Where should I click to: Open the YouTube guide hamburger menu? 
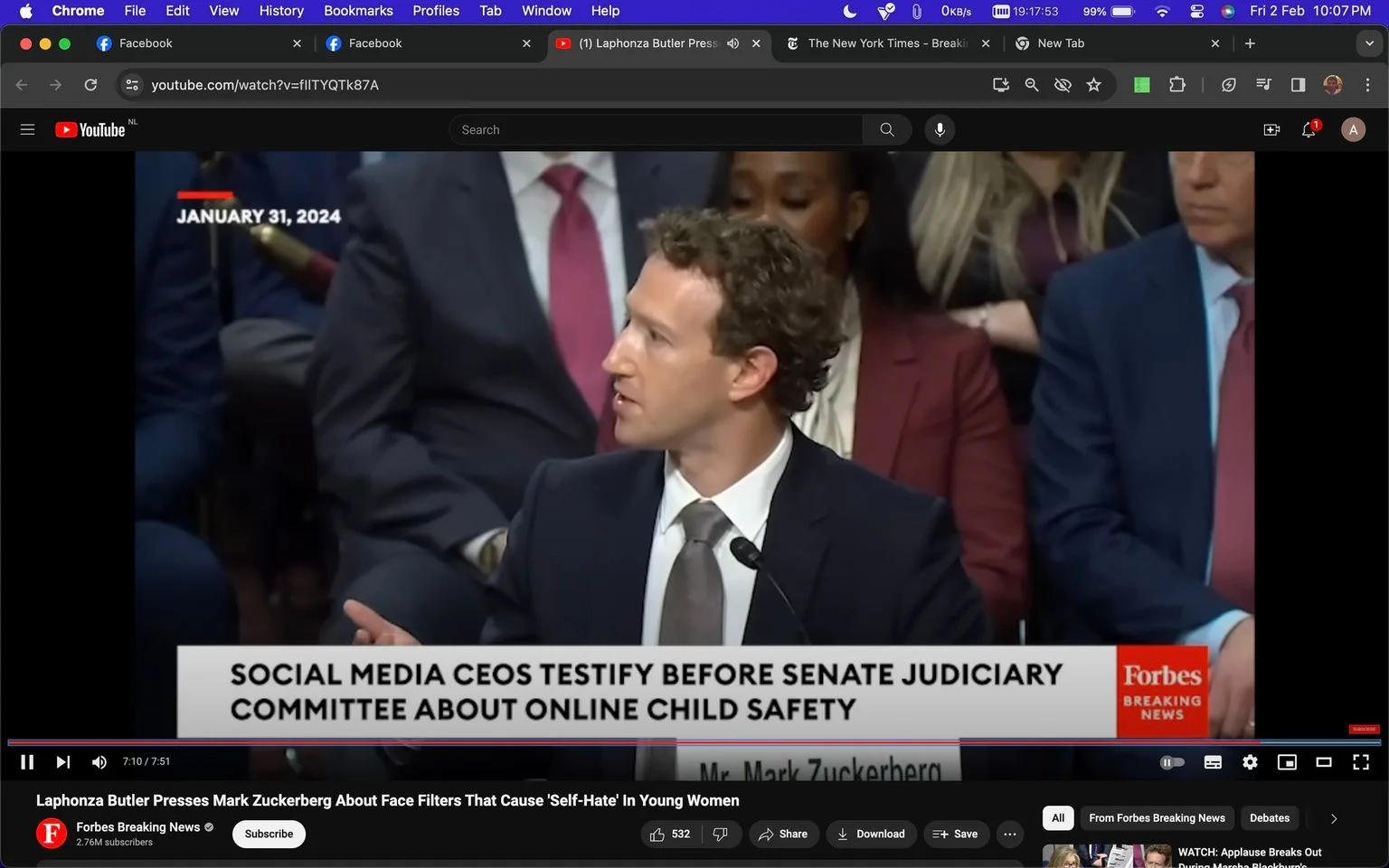point(27,130)
